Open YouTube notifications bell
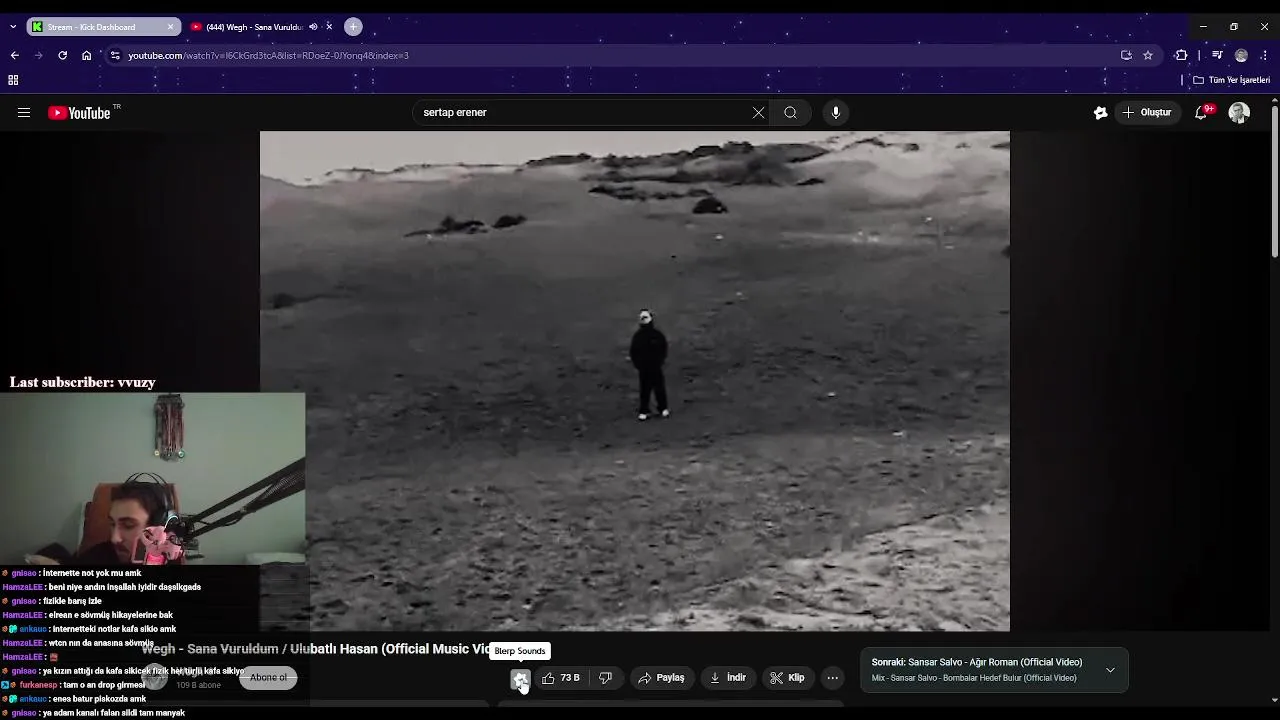The image size is (1280, 720). pos(1201,113)
